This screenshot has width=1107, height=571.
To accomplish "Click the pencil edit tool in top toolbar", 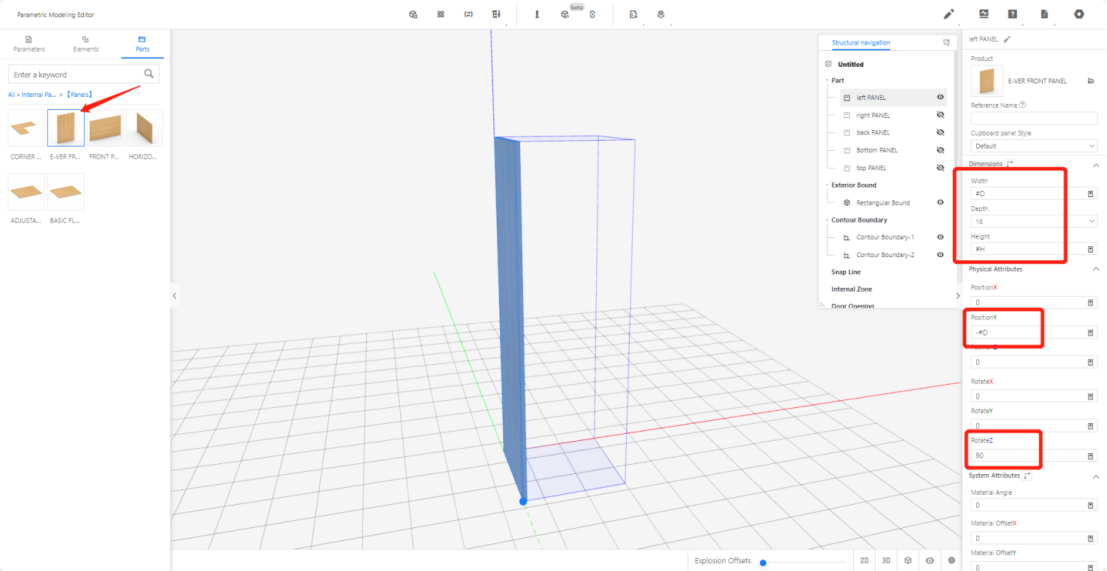I will click(948, 14).
